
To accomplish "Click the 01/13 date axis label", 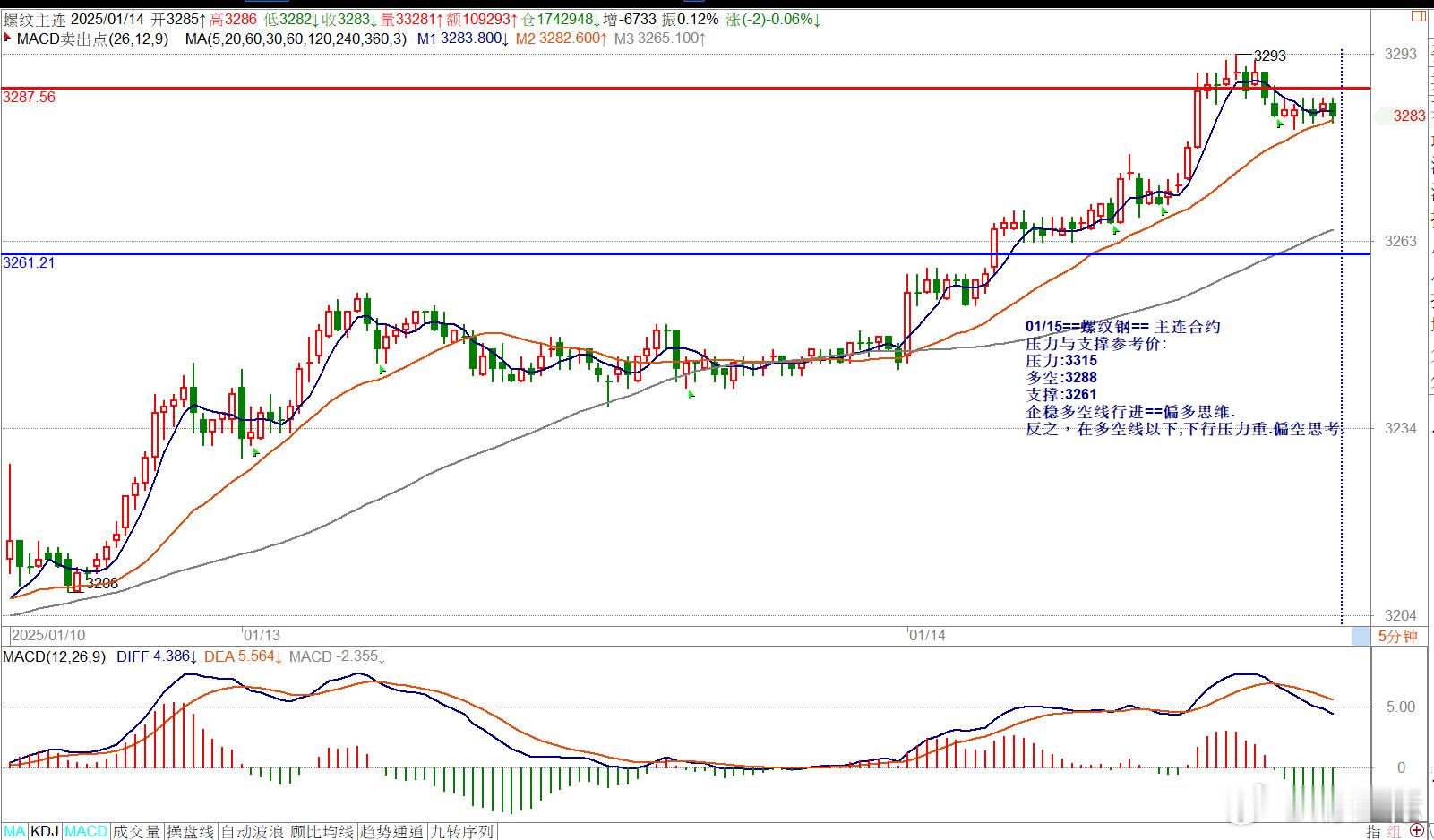I will point(262,635).
